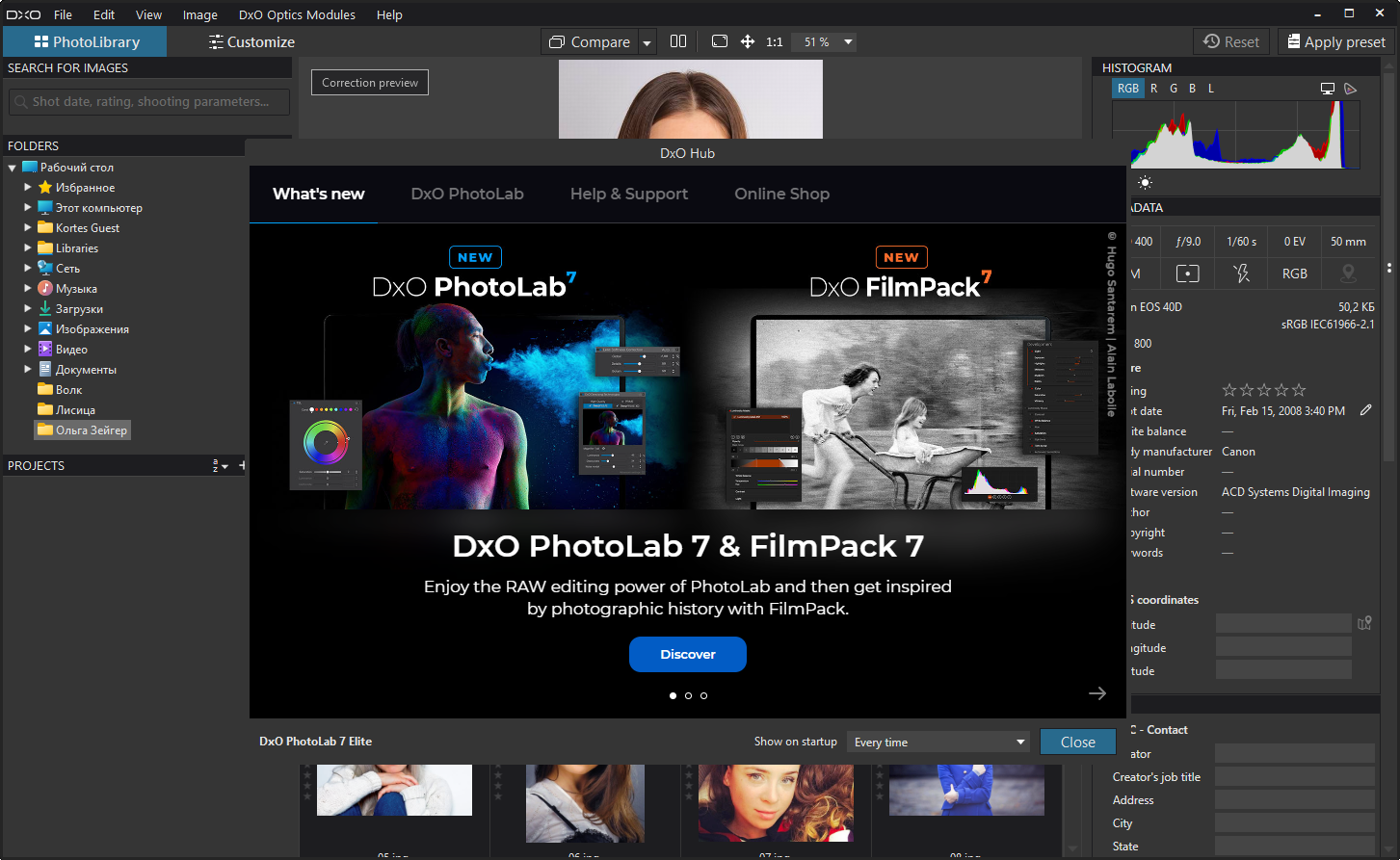The image size is (1400, 860).
Task: Open the Help & Support tab
Action: click(629, 194)
